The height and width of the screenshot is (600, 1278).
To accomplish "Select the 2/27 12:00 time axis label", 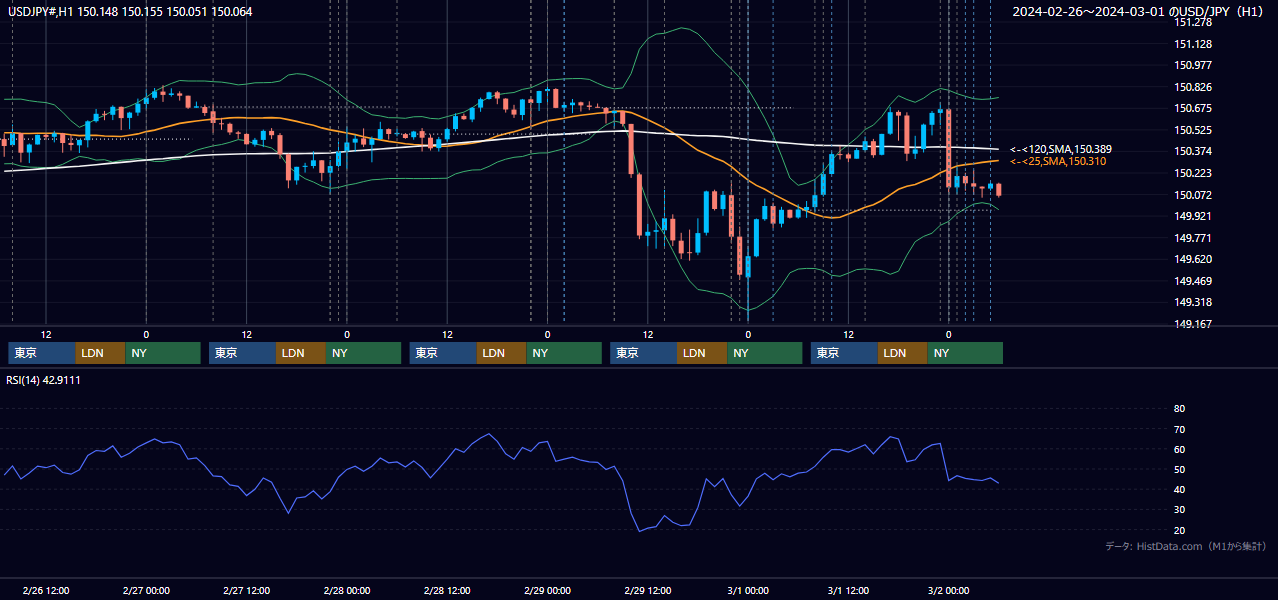I will (x=246, y=590).
